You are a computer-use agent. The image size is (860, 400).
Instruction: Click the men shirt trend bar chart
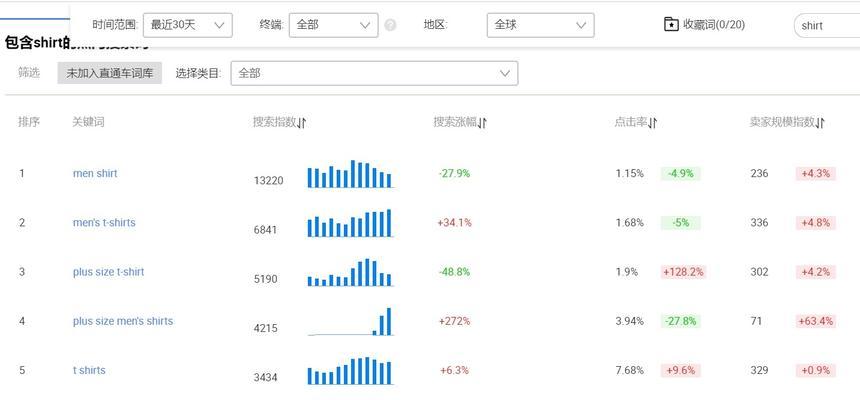(350, 174)
